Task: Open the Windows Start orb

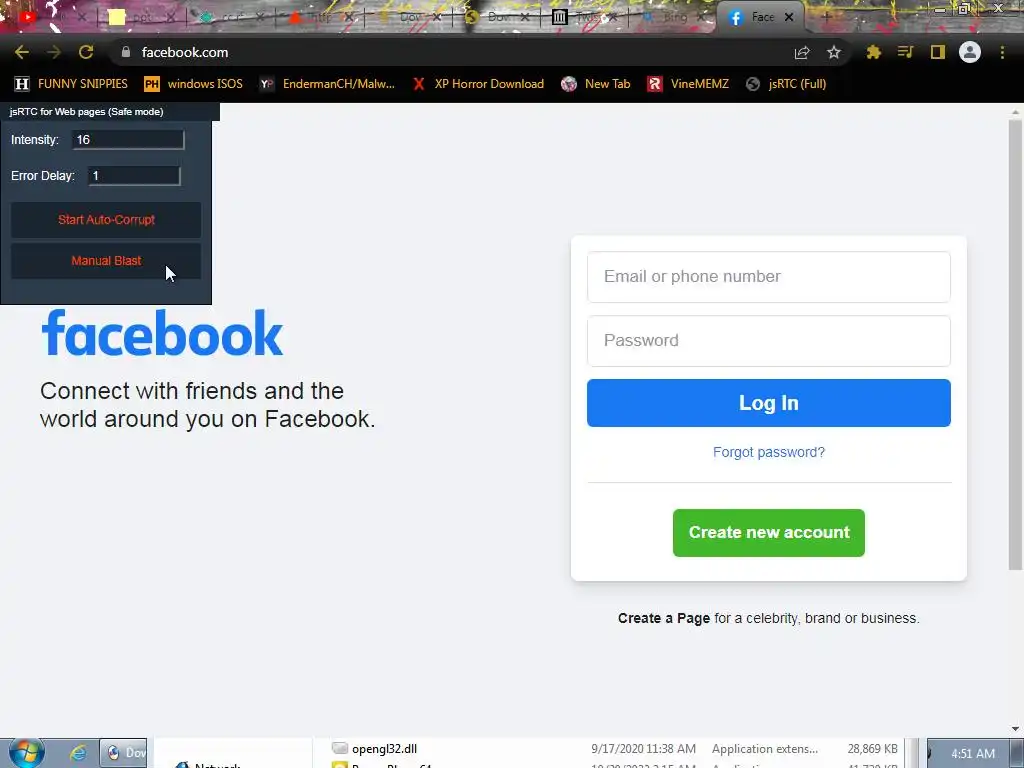Action: click(26, 753)
